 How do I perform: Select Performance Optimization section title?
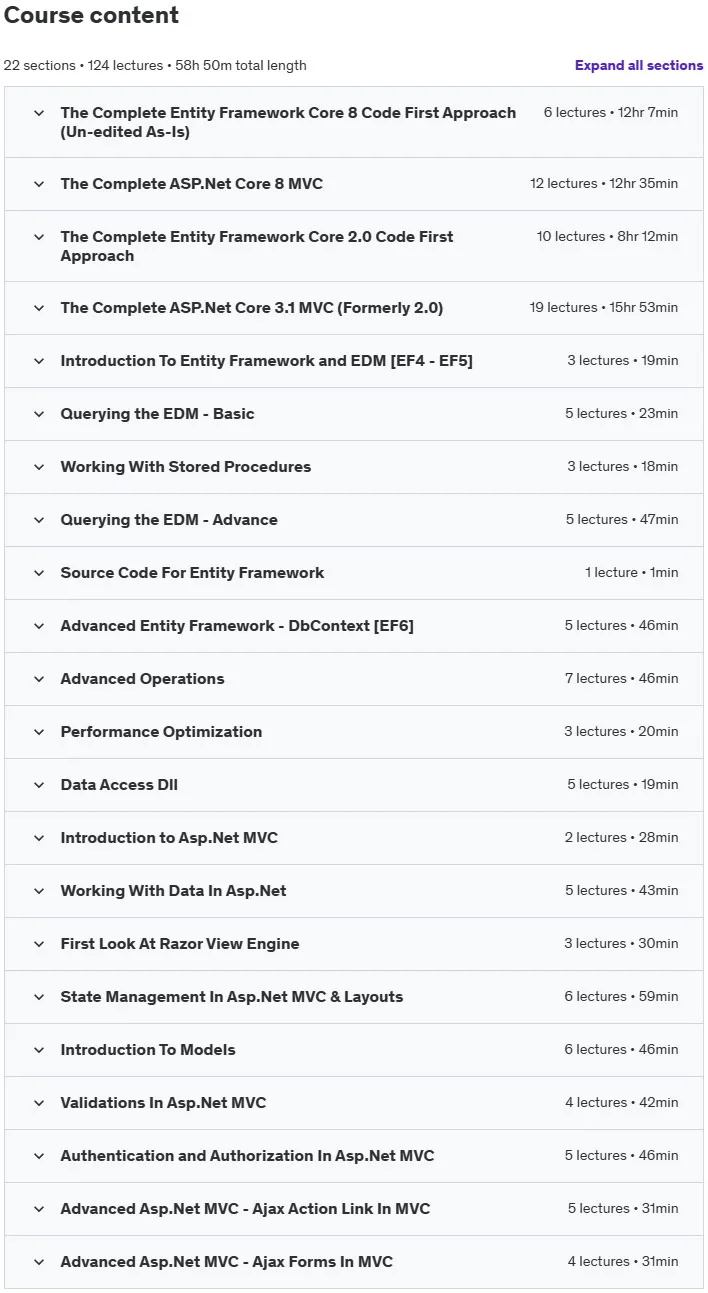coord(161,732)
